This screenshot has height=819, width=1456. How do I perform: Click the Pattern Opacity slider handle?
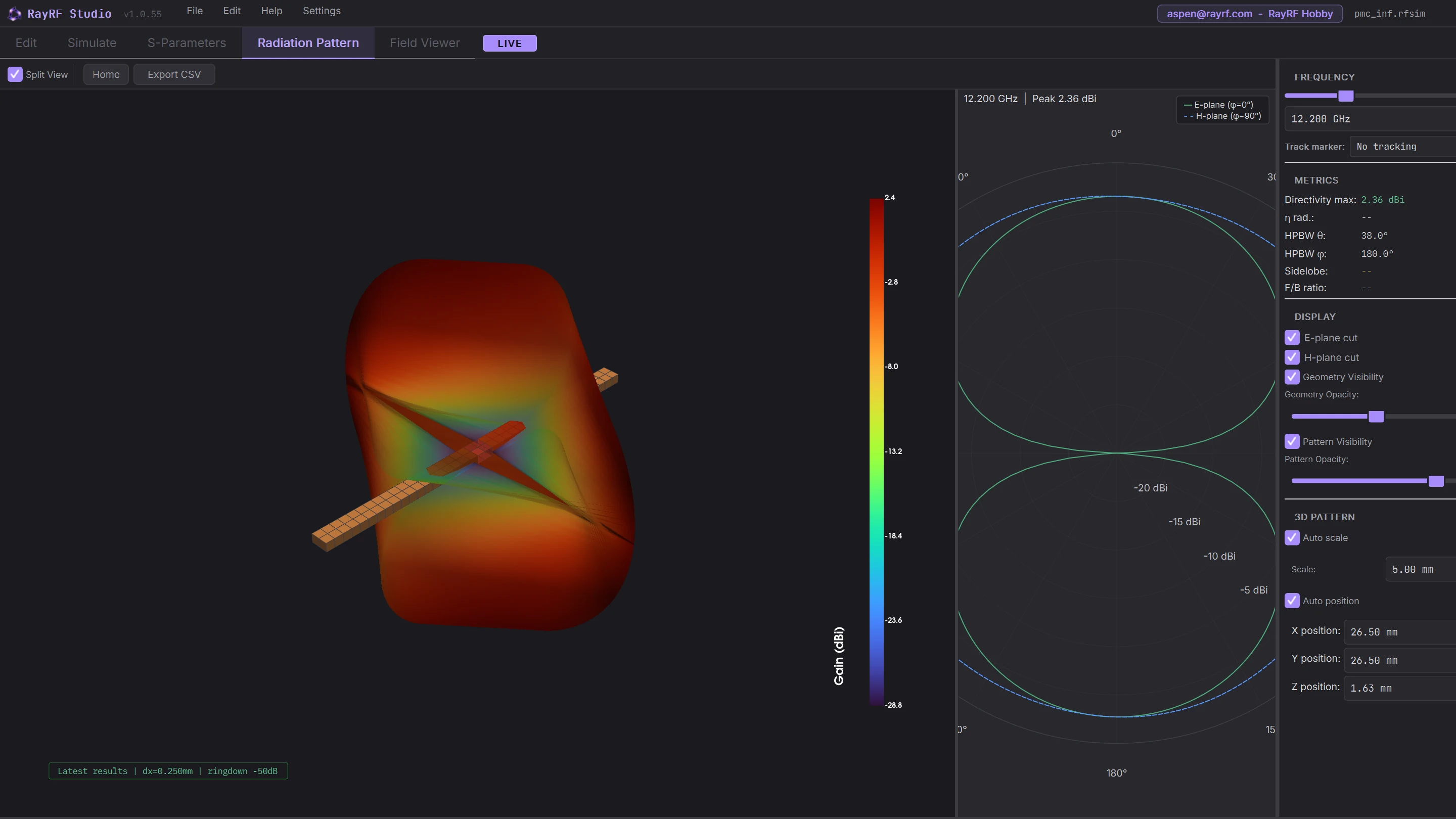point(1436,481)
